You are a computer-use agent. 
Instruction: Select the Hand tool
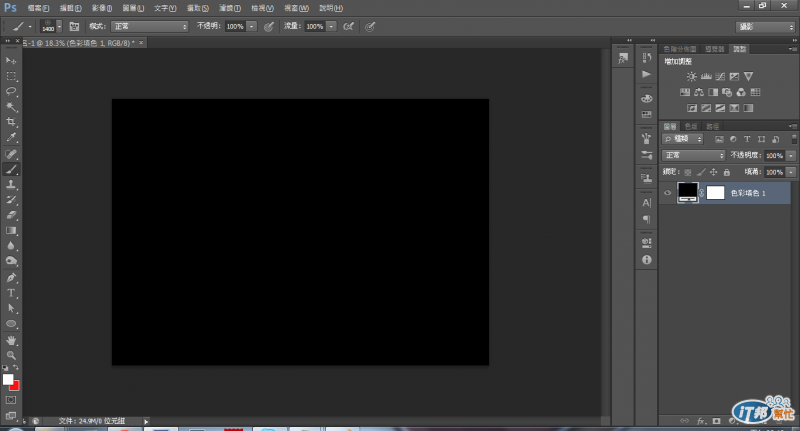point(11,340)
